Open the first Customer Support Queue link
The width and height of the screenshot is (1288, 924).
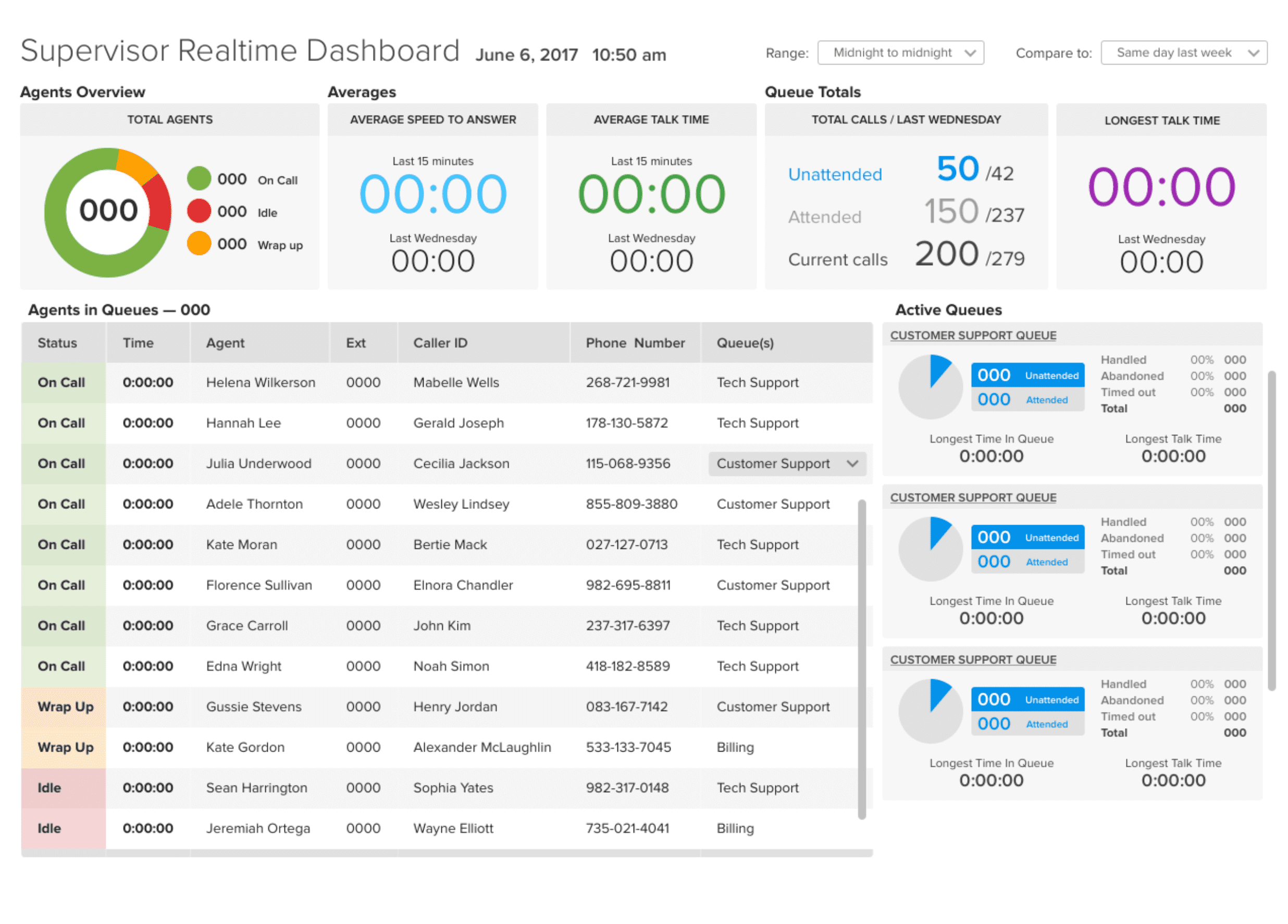click(973, 335)
